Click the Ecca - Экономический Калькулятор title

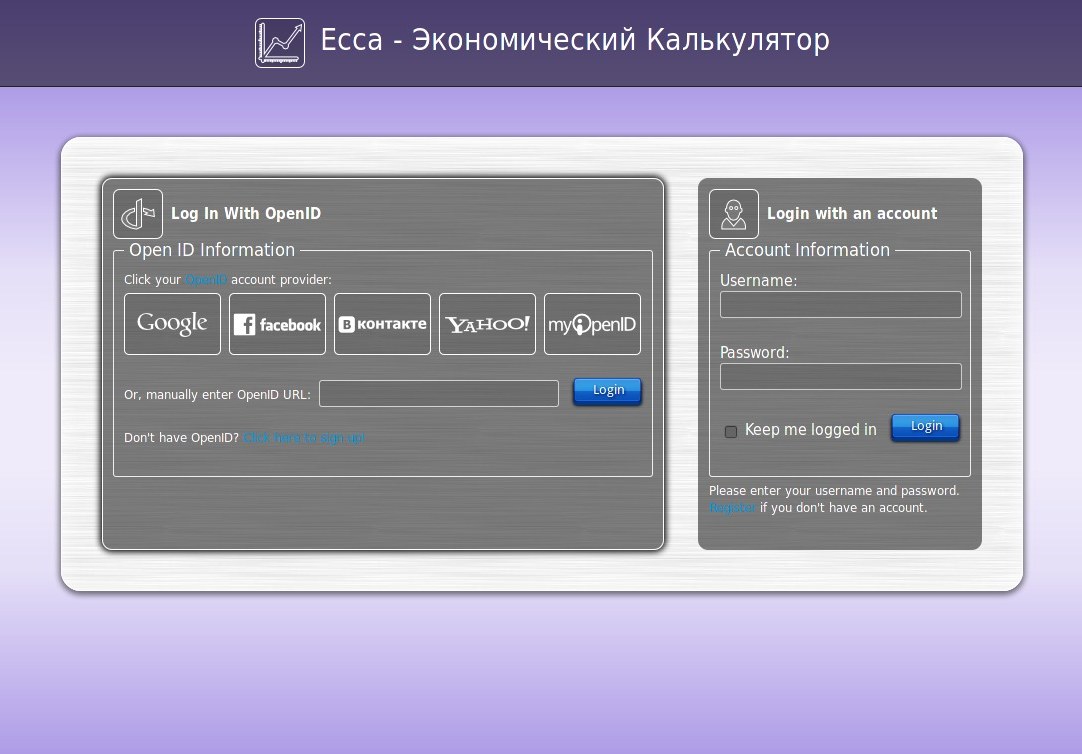click(575, 40)
